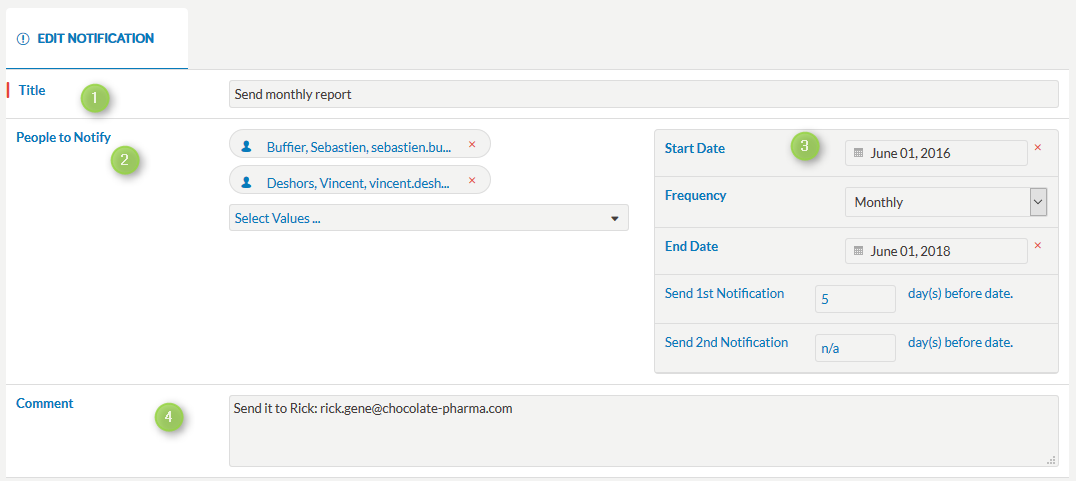The image size is (1076, 481).
Task: Click the person icon beside Buffier, Sebastien
Action: (247, 146)
